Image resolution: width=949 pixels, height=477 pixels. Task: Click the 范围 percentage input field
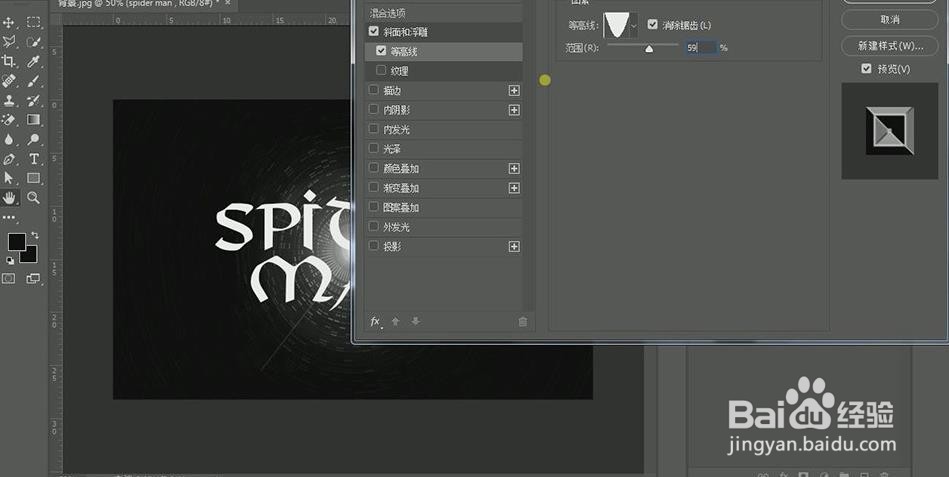tap(701, 47)
